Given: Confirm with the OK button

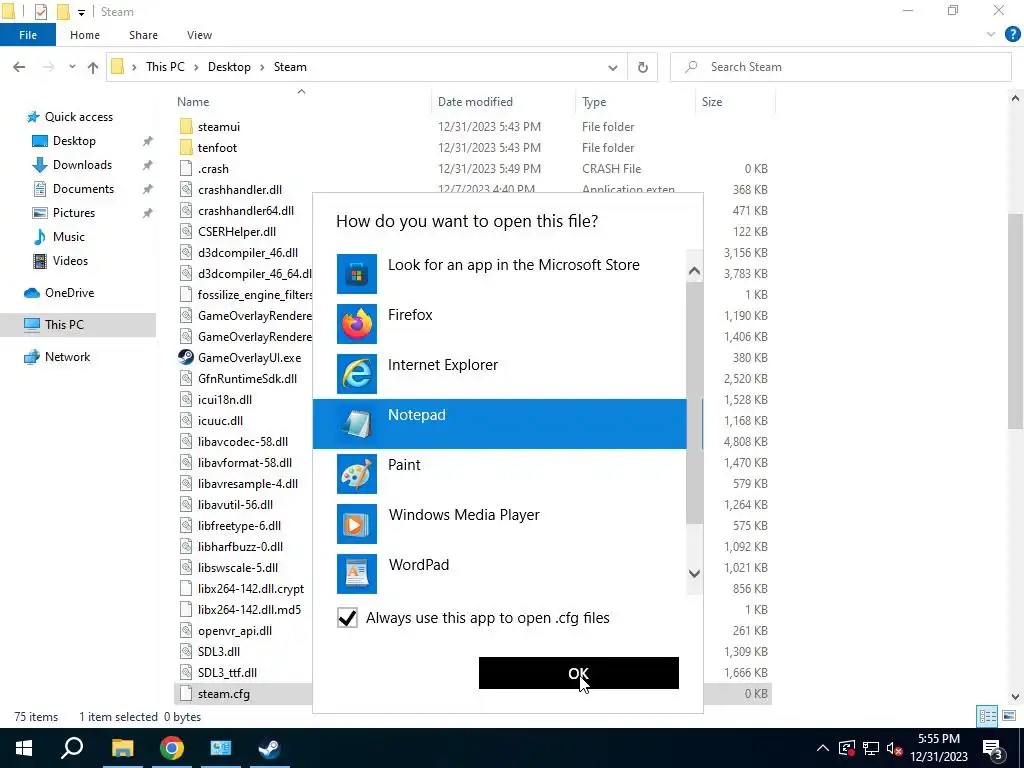Looking at the screenshot, I should tap(579, 673).
